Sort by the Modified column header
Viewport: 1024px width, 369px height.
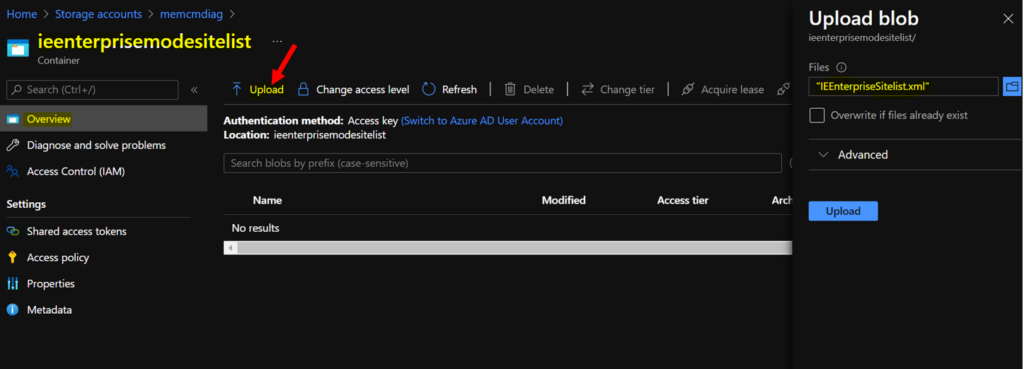click(564, 200)
